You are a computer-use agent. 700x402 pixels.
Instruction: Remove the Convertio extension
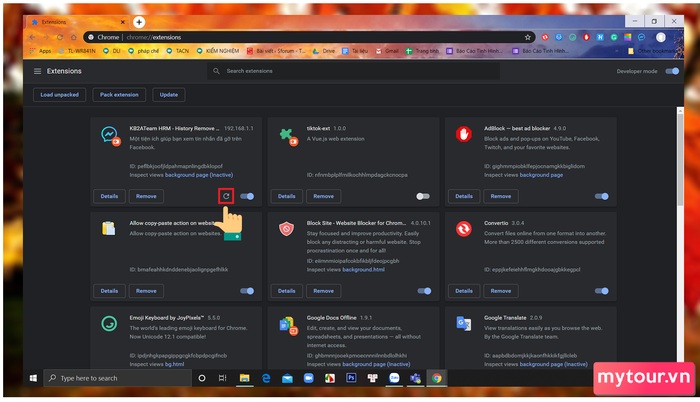click(x=501, y=291)
